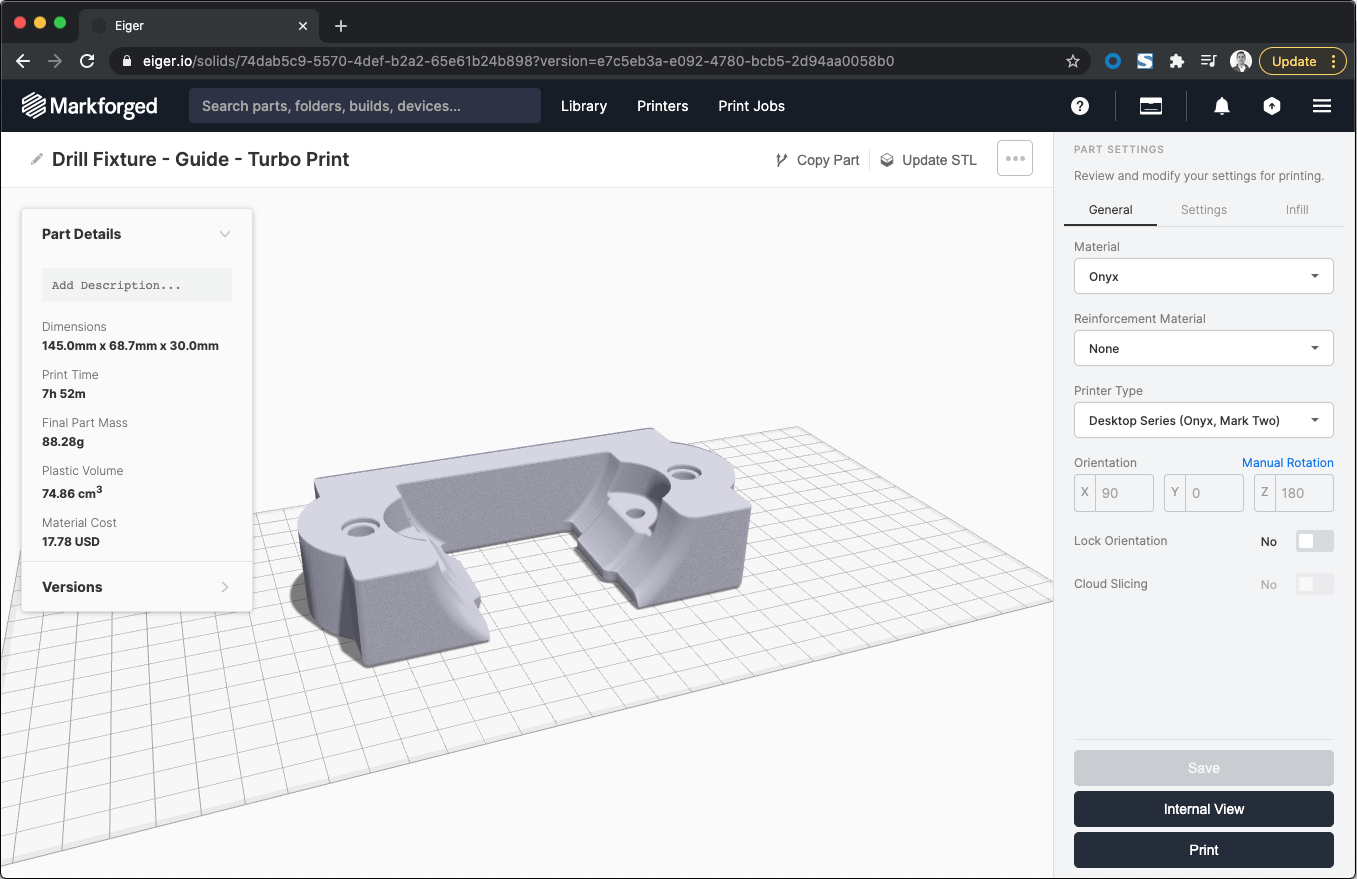Open the storage drawer icon in header
This screenshot has height=879, width=1357.
click(1151, 106)
